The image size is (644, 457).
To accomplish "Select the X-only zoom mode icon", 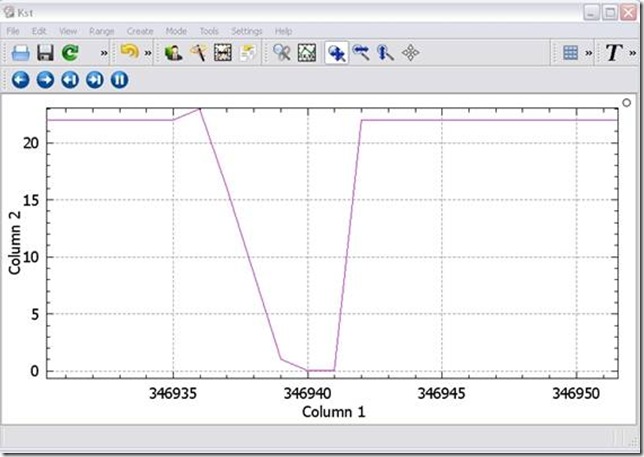I will [x=361, y=53].
